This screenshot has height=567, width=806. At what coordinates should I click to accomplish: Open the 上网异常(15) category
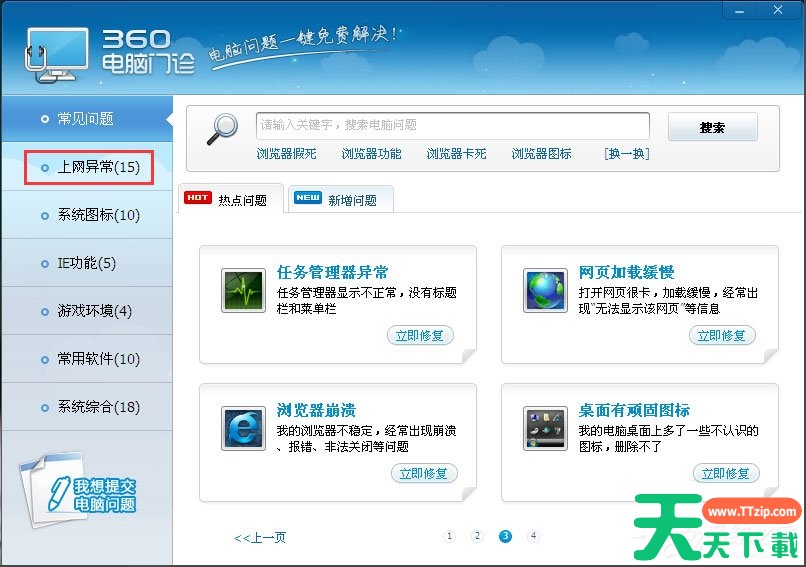[88, 167]
